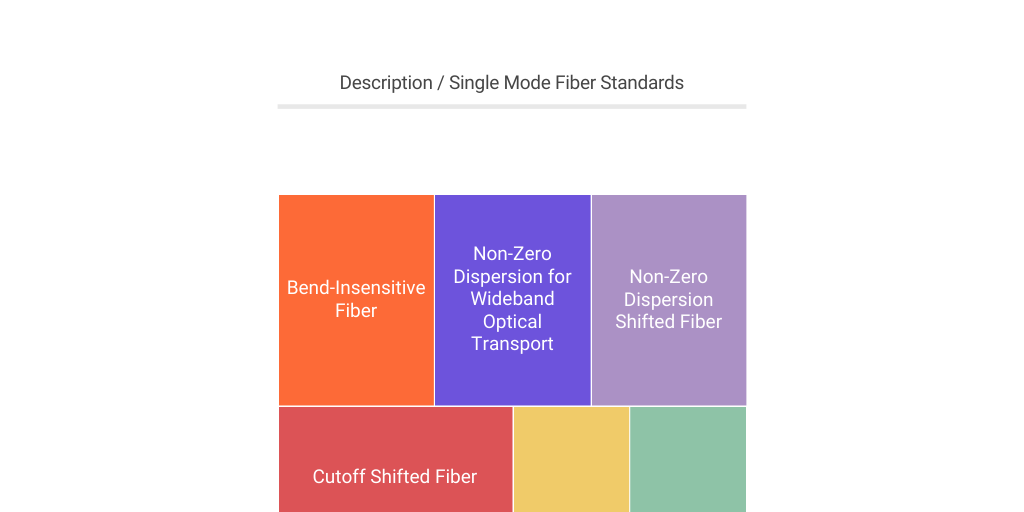Click the unlabeled green treemap tile
The width and height of the screenshot is (1024, 512).
pos(688,459)
